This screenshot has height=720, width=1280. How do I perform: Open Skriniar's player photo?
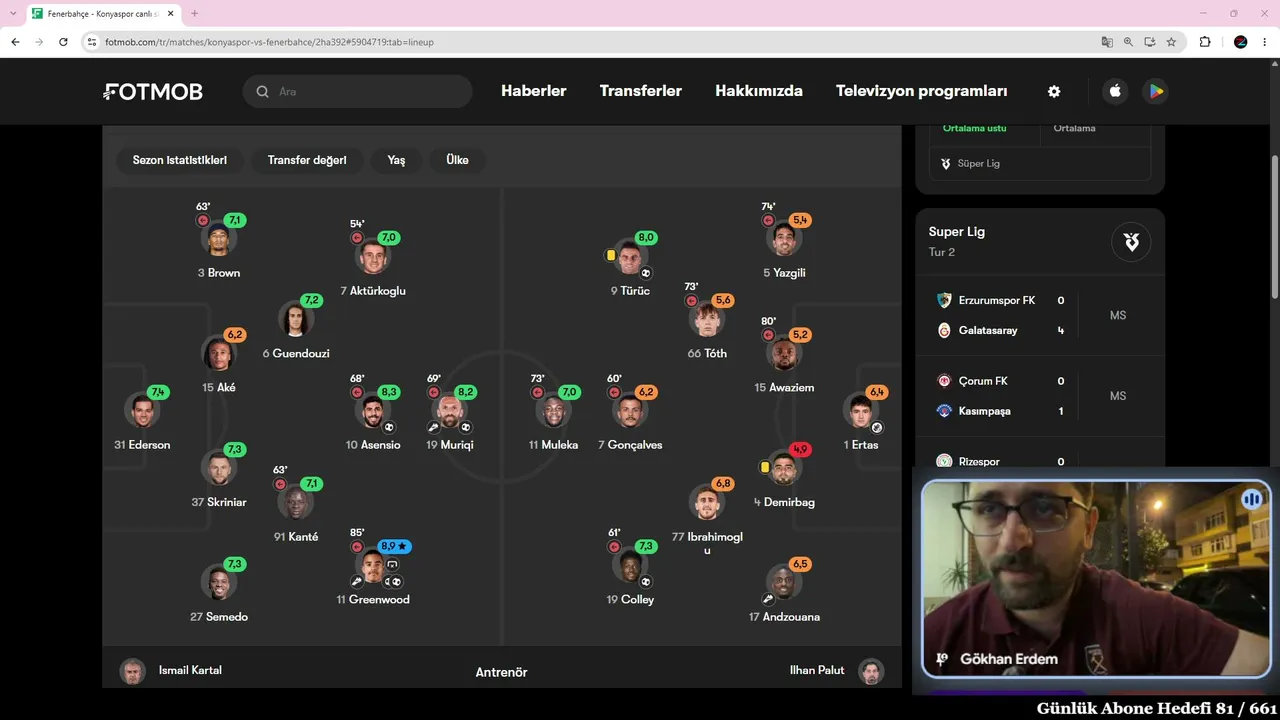pos(219,469)
